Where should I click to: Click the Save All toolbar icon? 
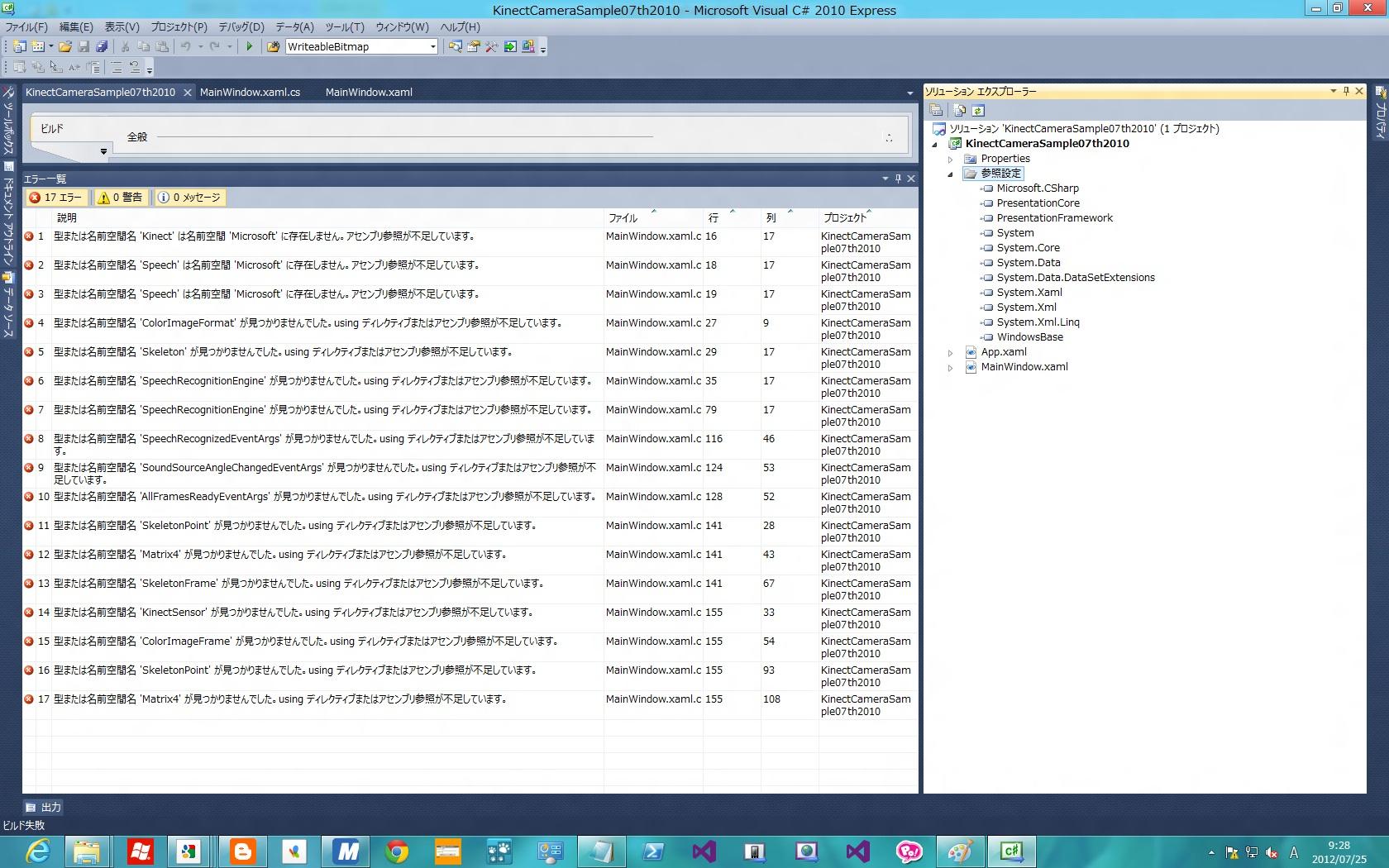pyautogui.click(x=102, y=46)
